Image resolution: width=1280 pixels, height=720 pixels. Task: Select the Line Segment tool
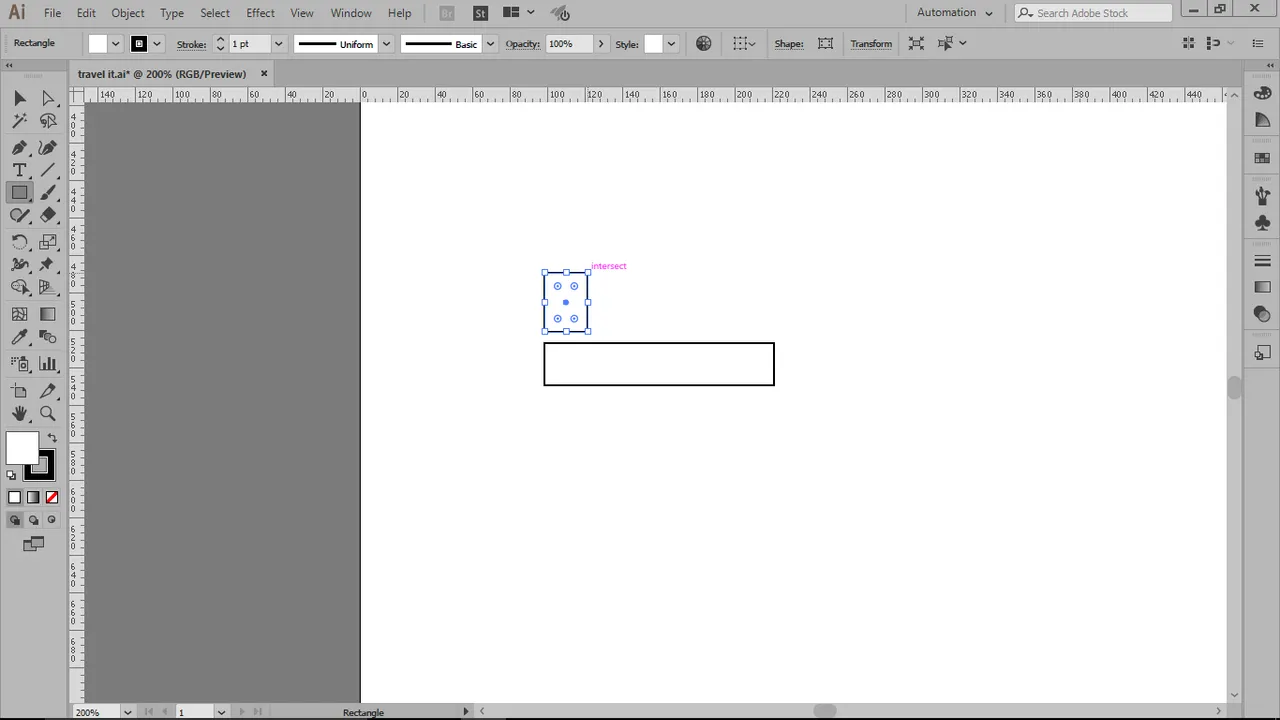coord(47,170)
